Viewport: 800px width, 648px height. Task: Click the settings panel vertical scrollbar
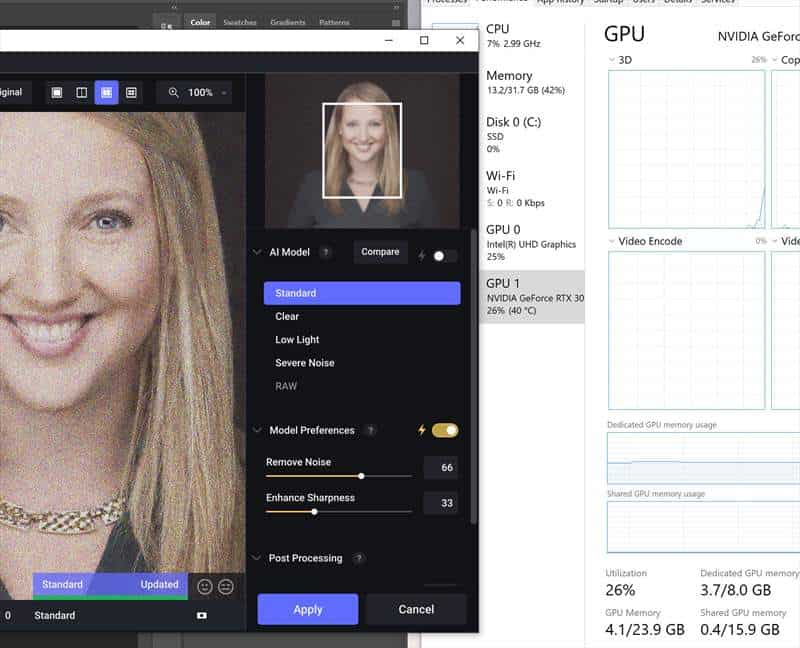(473, 378)
